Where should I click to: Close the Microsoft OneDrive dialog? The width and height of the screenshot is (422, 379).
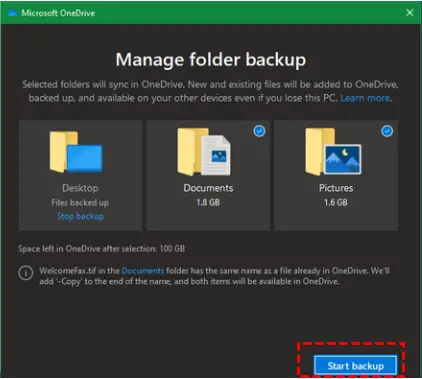pos(410,13)
